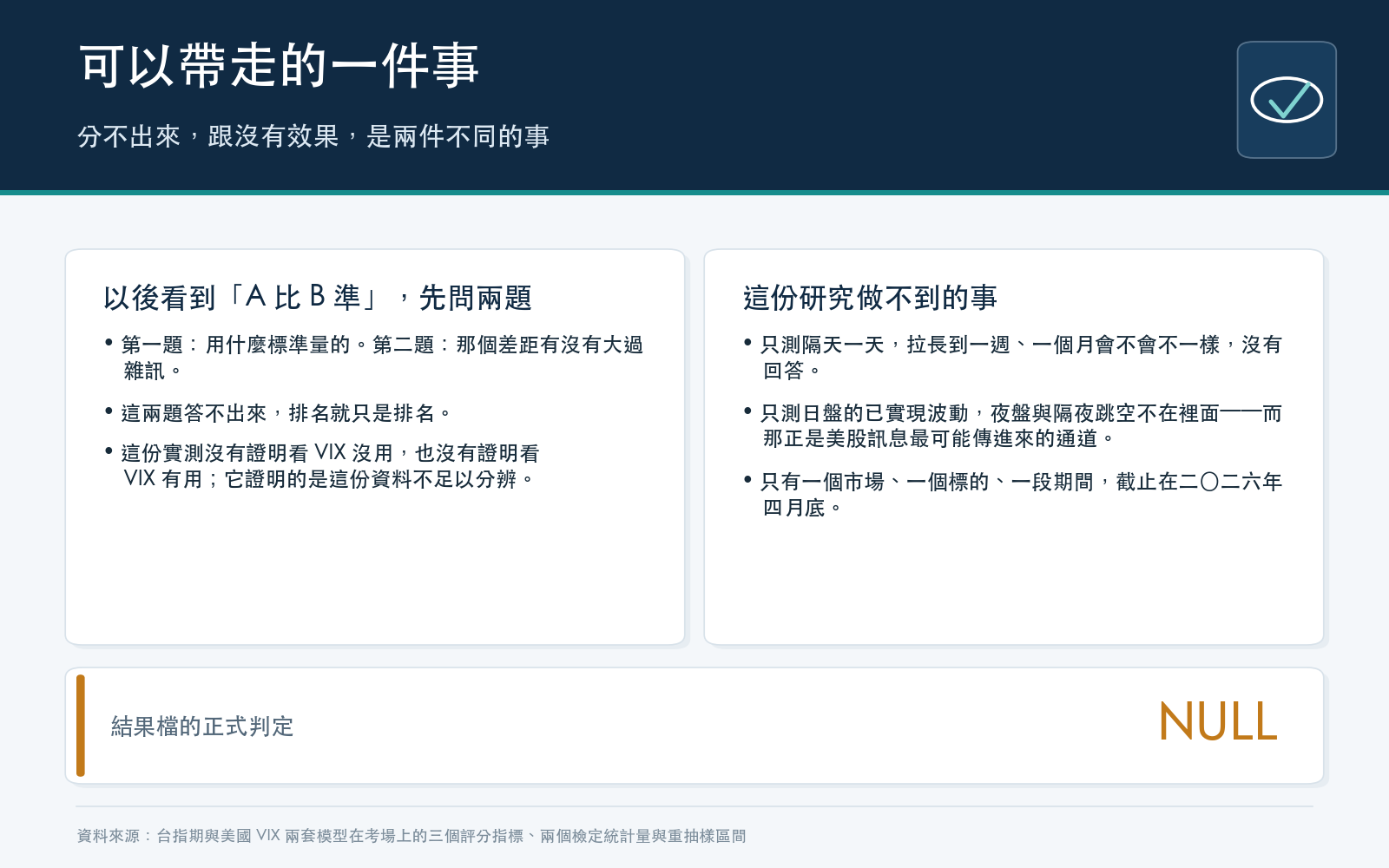Click the bullet 這兩題答不出來，排名就只是排名
Screen dimensions: 1389x868
tap(278, 413)
